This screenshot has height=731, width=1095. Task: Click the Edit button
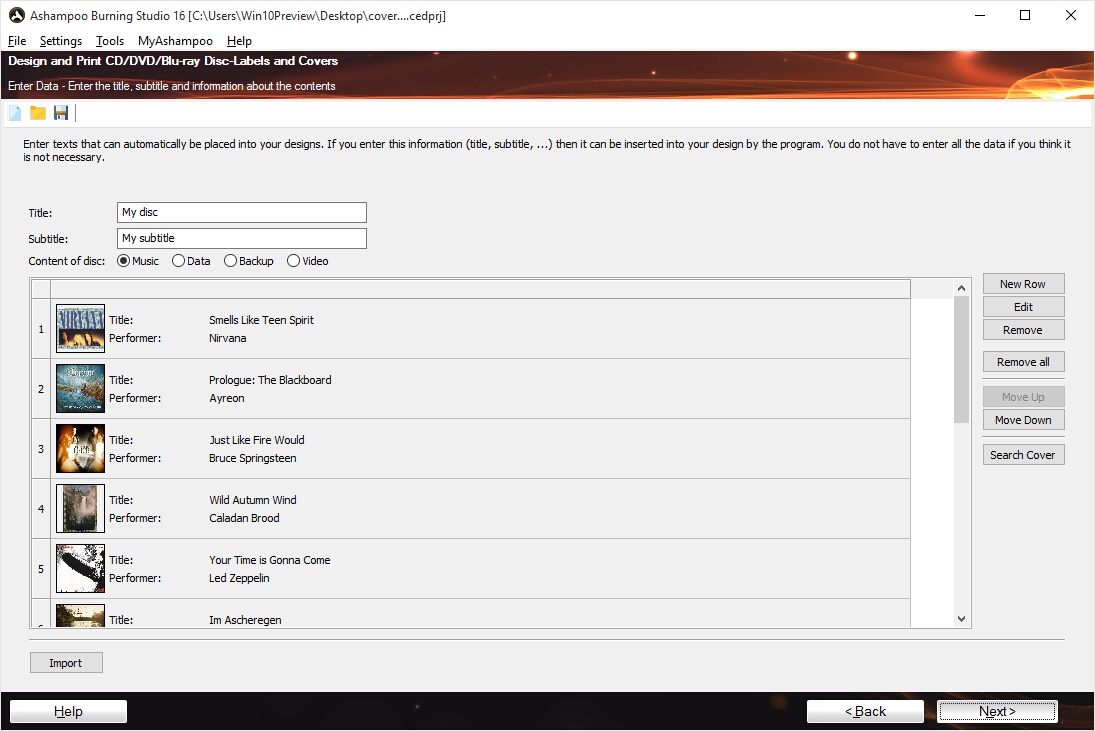[1023, 307]
